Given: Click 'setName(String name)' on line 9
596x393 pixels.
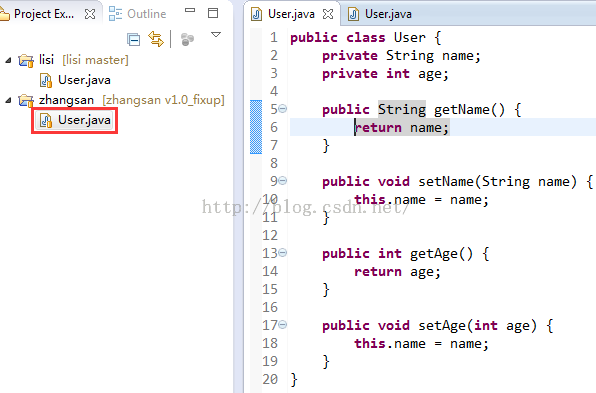Looking at the screenshot, I should 498,182.
